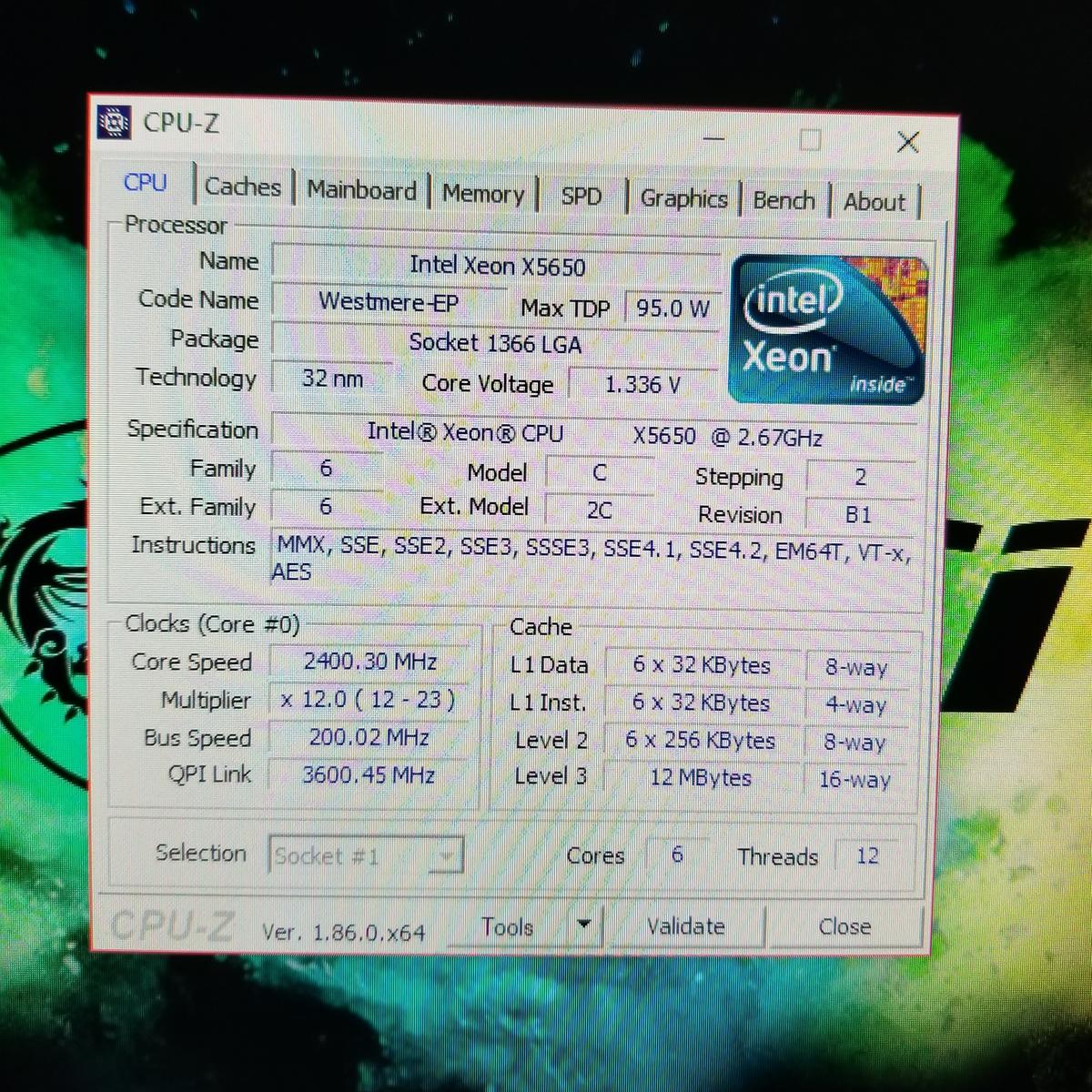
Task: Switch to the Caches tab
Action: click(241, 187)
